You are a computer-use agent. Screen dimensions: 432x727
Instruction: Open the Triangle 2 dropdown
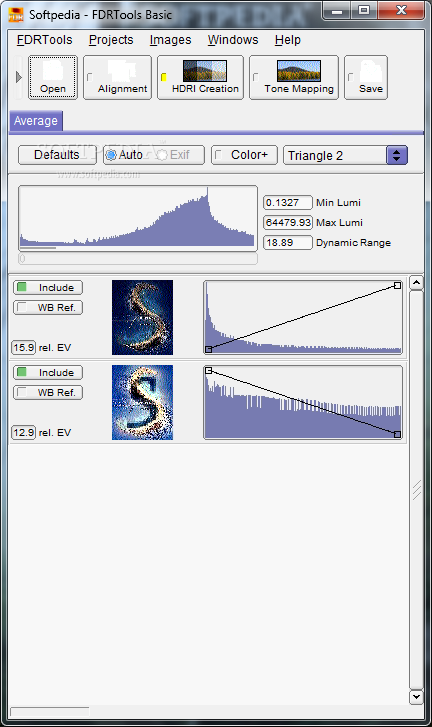click(345, 155)
